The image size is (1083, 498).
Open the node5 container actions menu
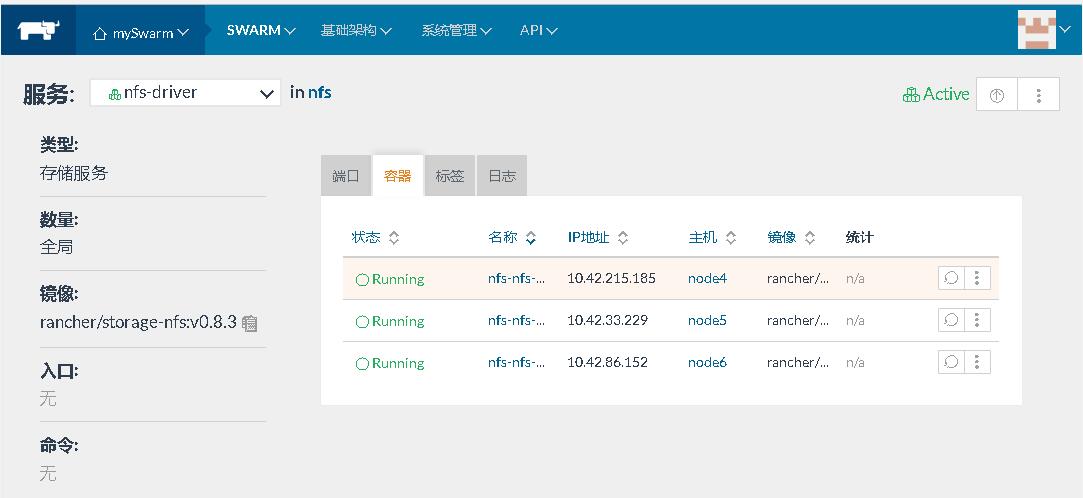[x=977, y=320]
